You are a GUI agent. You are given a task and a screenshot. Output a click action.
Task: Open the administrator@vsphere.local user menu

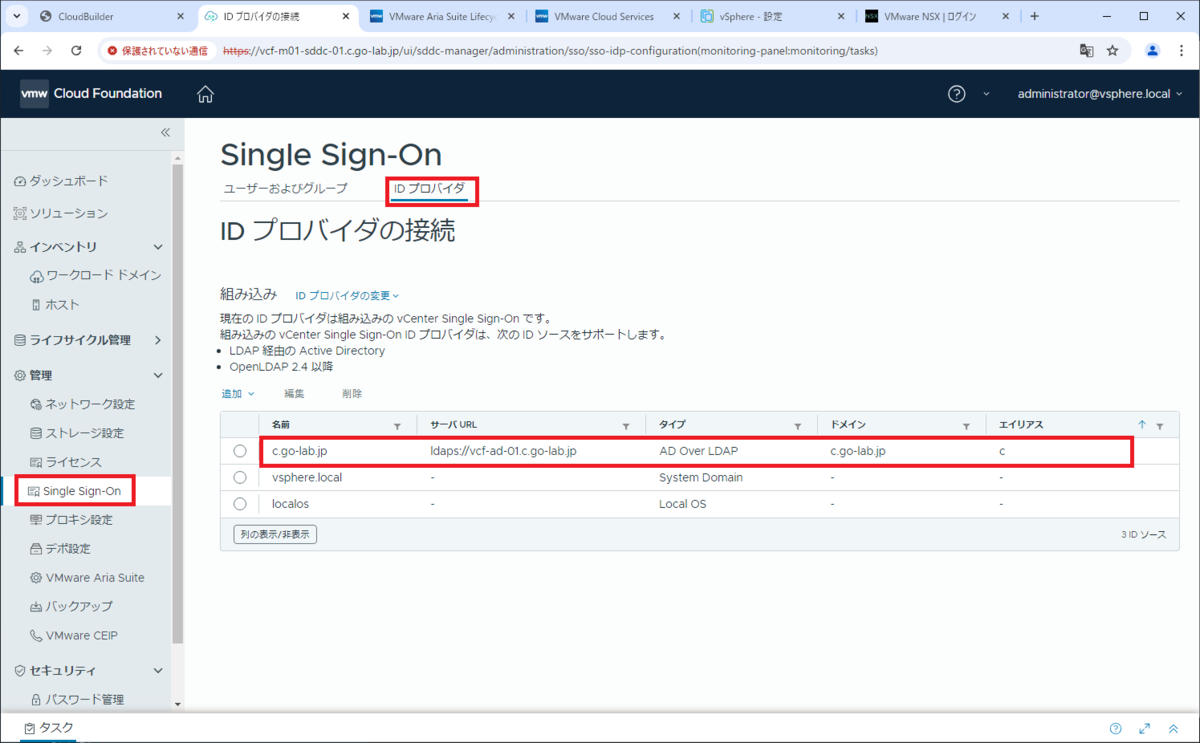pos(1100,94)
